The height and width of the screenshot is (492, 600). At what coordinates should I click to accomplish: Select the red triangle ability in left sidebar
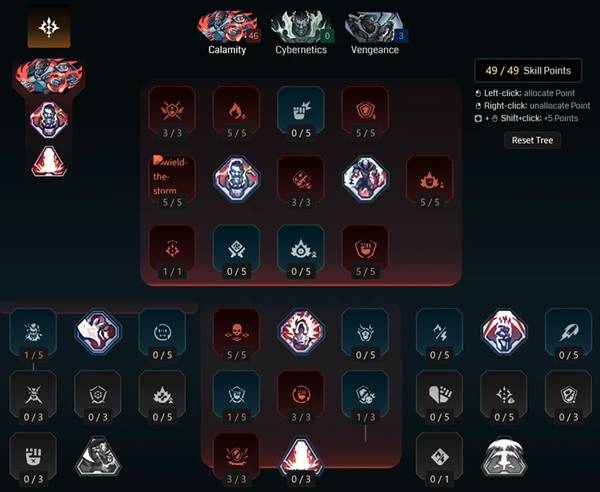[49, 161]
